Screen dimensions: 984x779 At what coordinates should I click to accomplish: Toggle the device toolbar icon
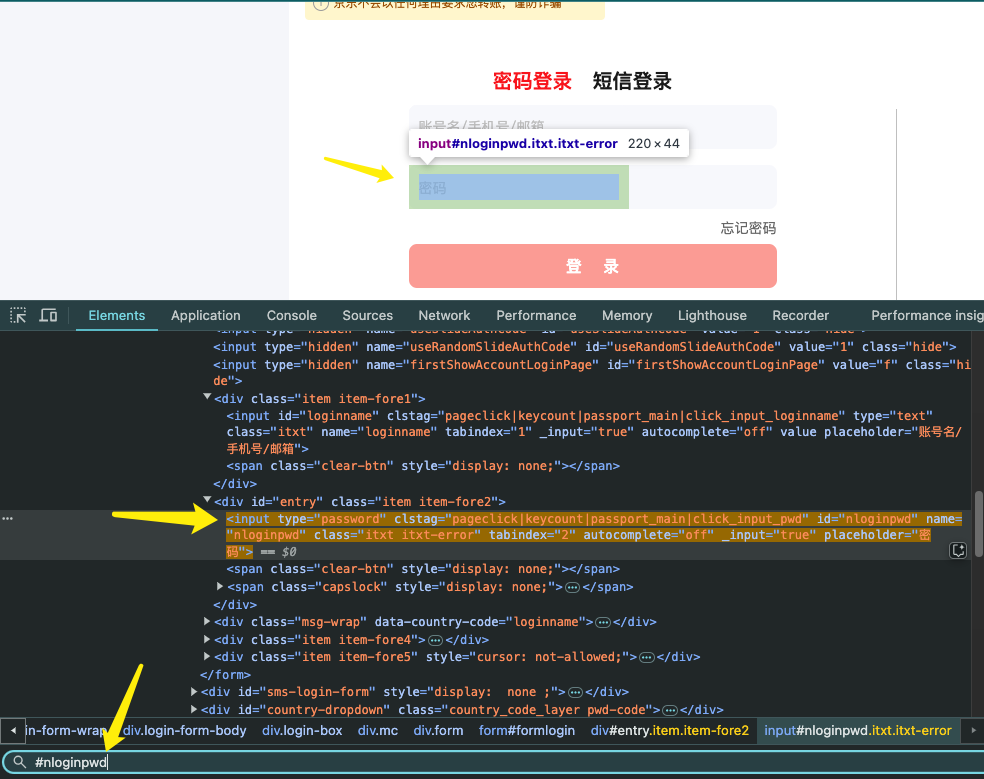[48, 315]
